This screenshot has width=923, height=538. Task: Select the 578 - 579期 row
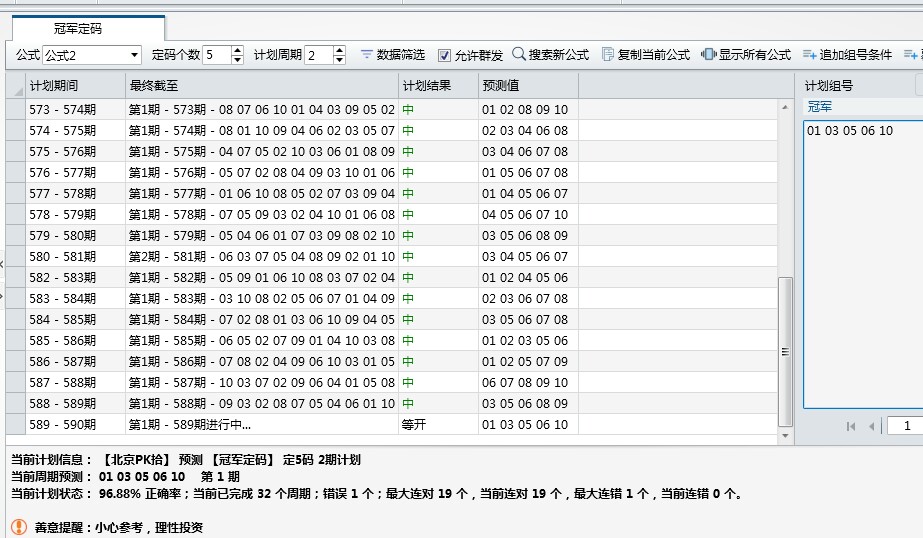(x=391, y=214)
